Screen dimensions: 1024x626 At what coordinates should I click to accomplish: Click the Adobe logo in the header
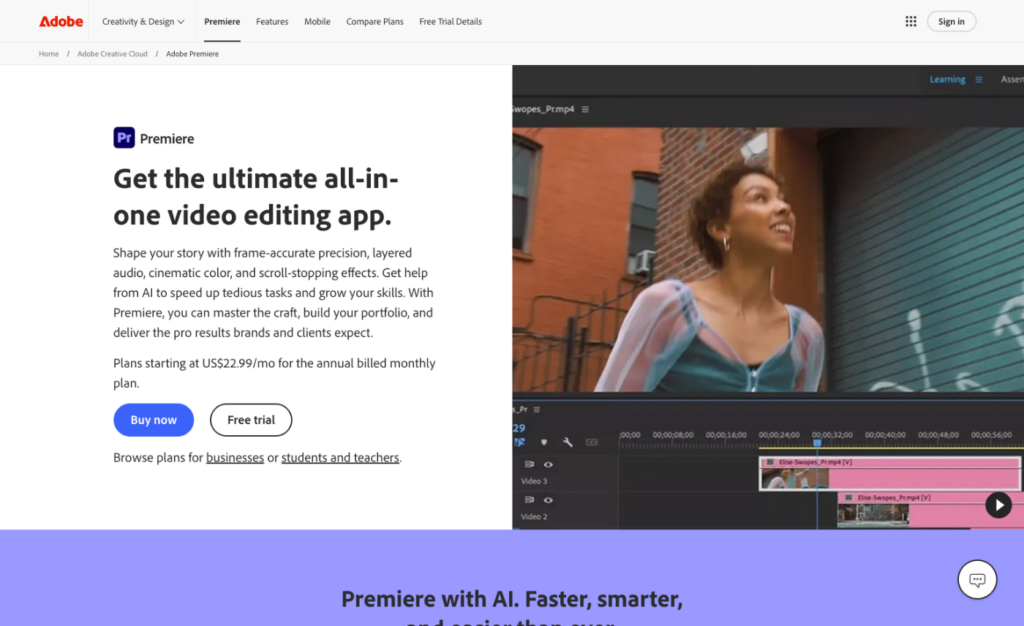point(61,21)
